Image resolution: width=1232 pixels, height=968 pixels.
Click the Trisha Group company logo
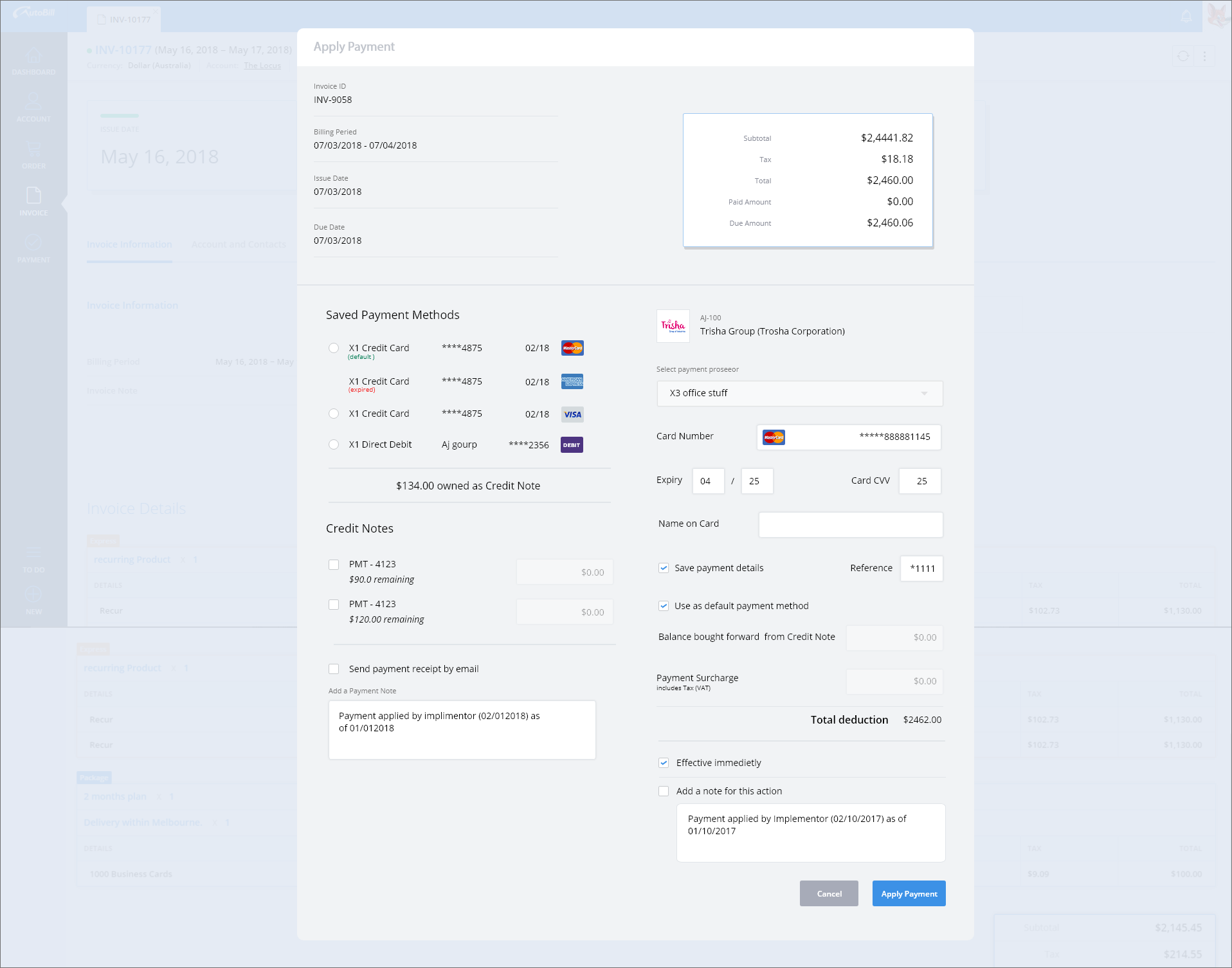click(x=673, y=326)
